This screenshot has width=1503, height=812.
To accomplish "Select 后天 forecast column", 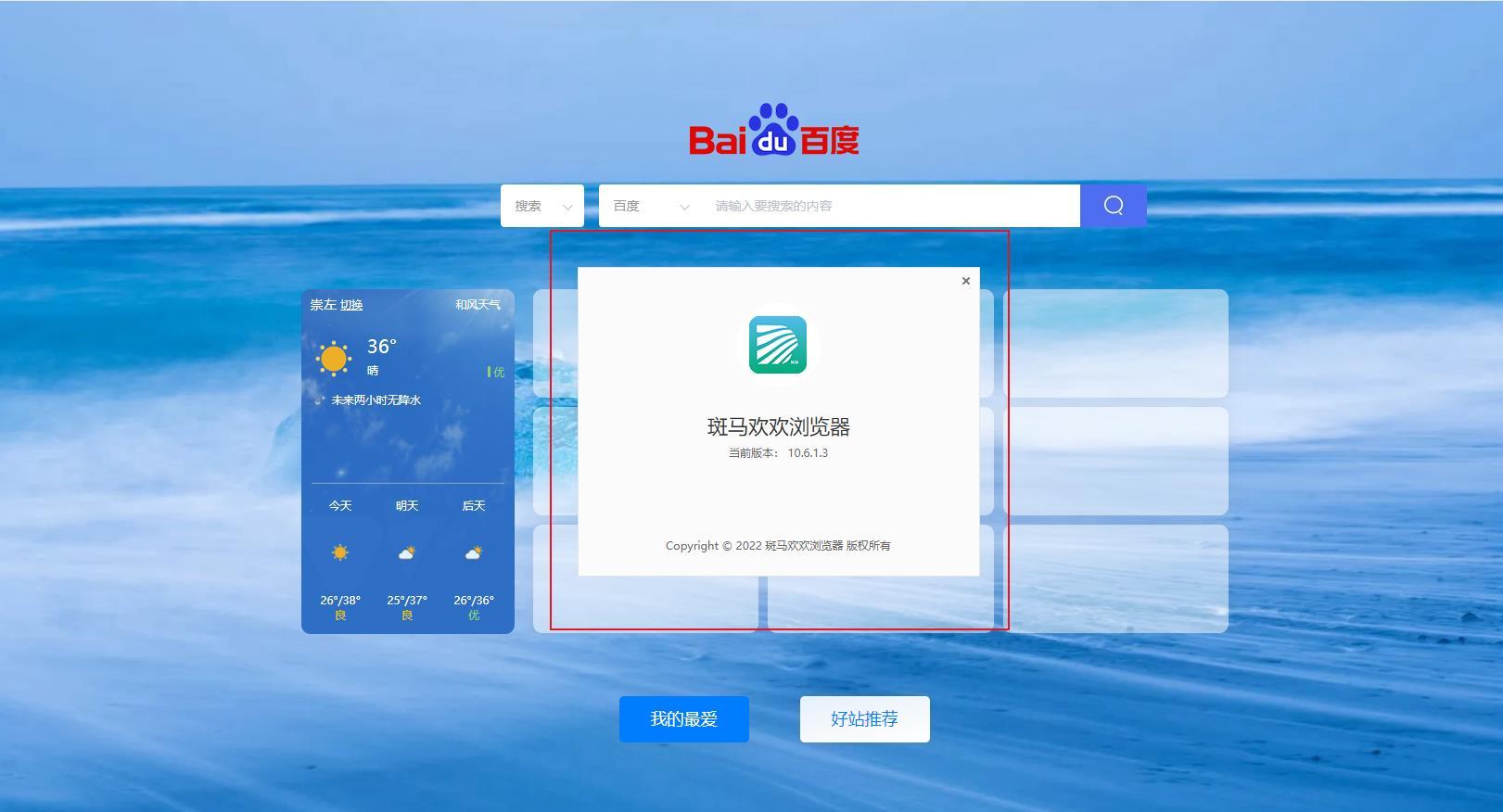I will [x=474, y=506].
